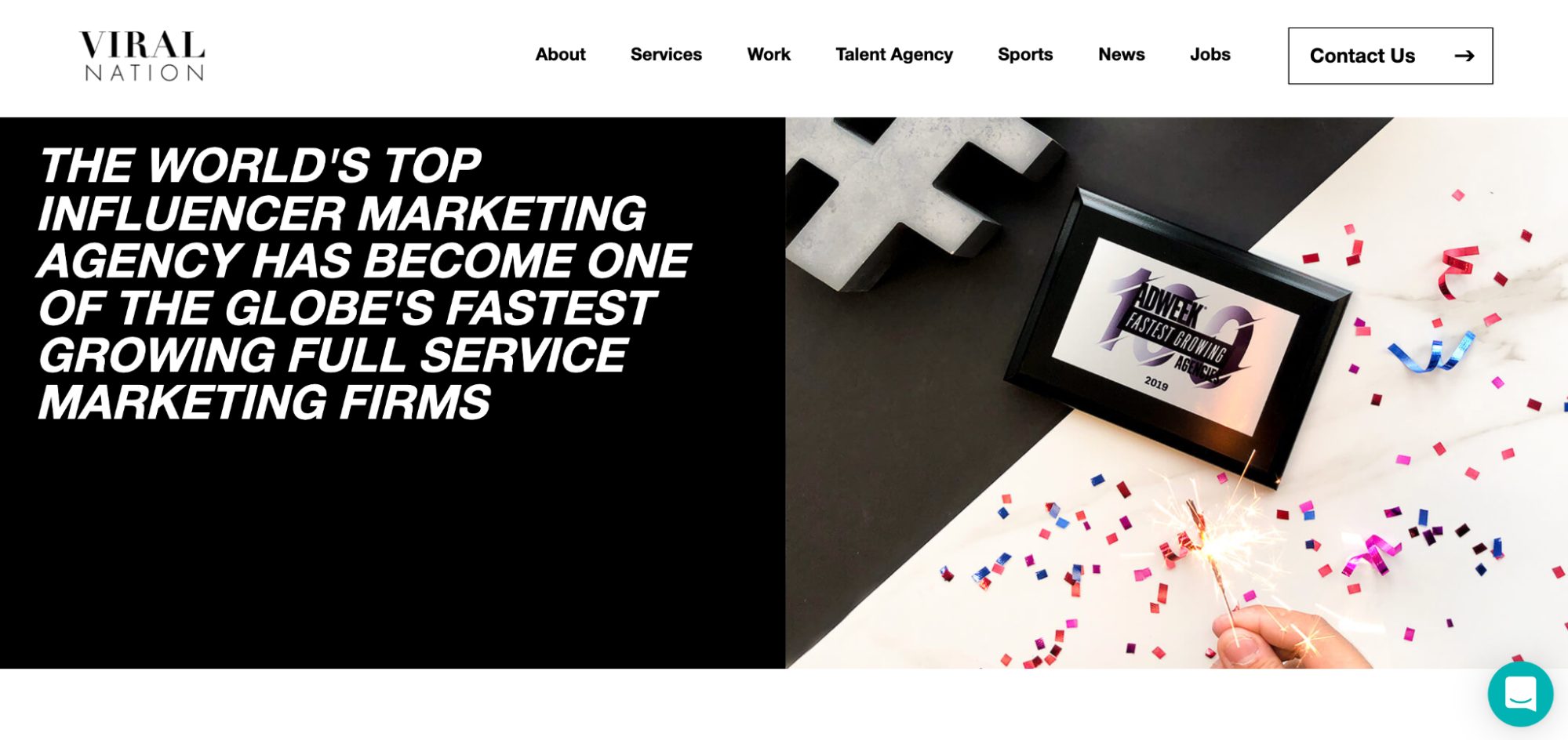Viewport: 1568px width, 740px height.
Task: Click the word NATION in the logo
Action: coord(144,73)
